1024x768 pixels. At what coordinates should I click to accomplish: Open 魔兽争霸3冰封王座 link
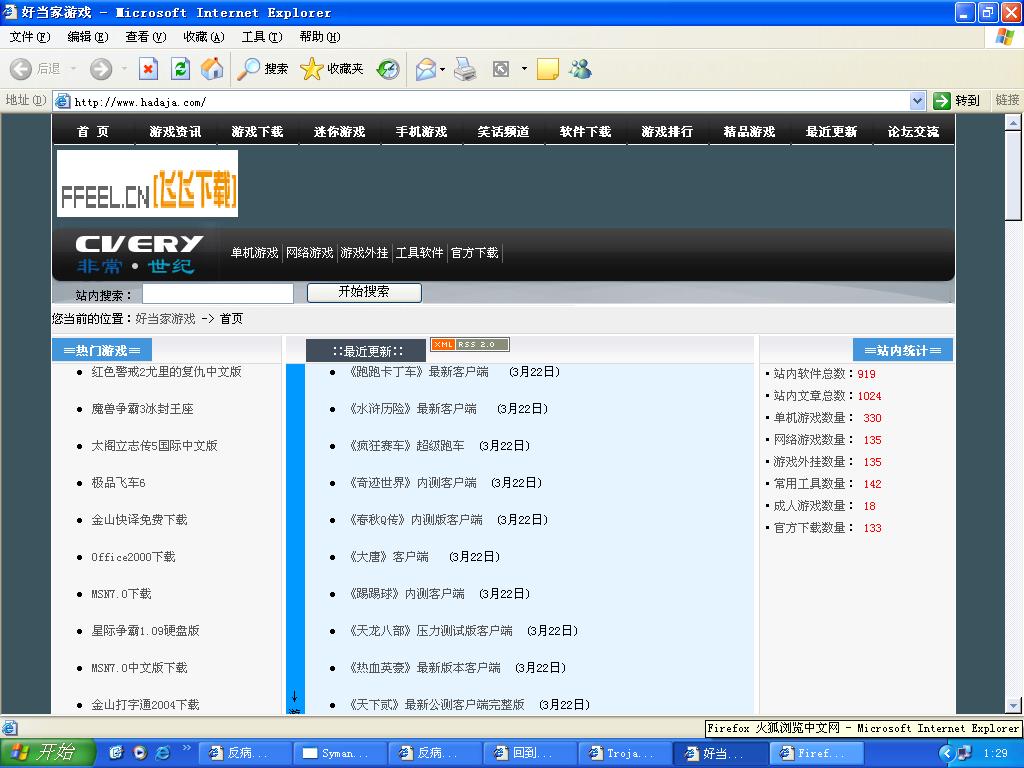(142, 409)
